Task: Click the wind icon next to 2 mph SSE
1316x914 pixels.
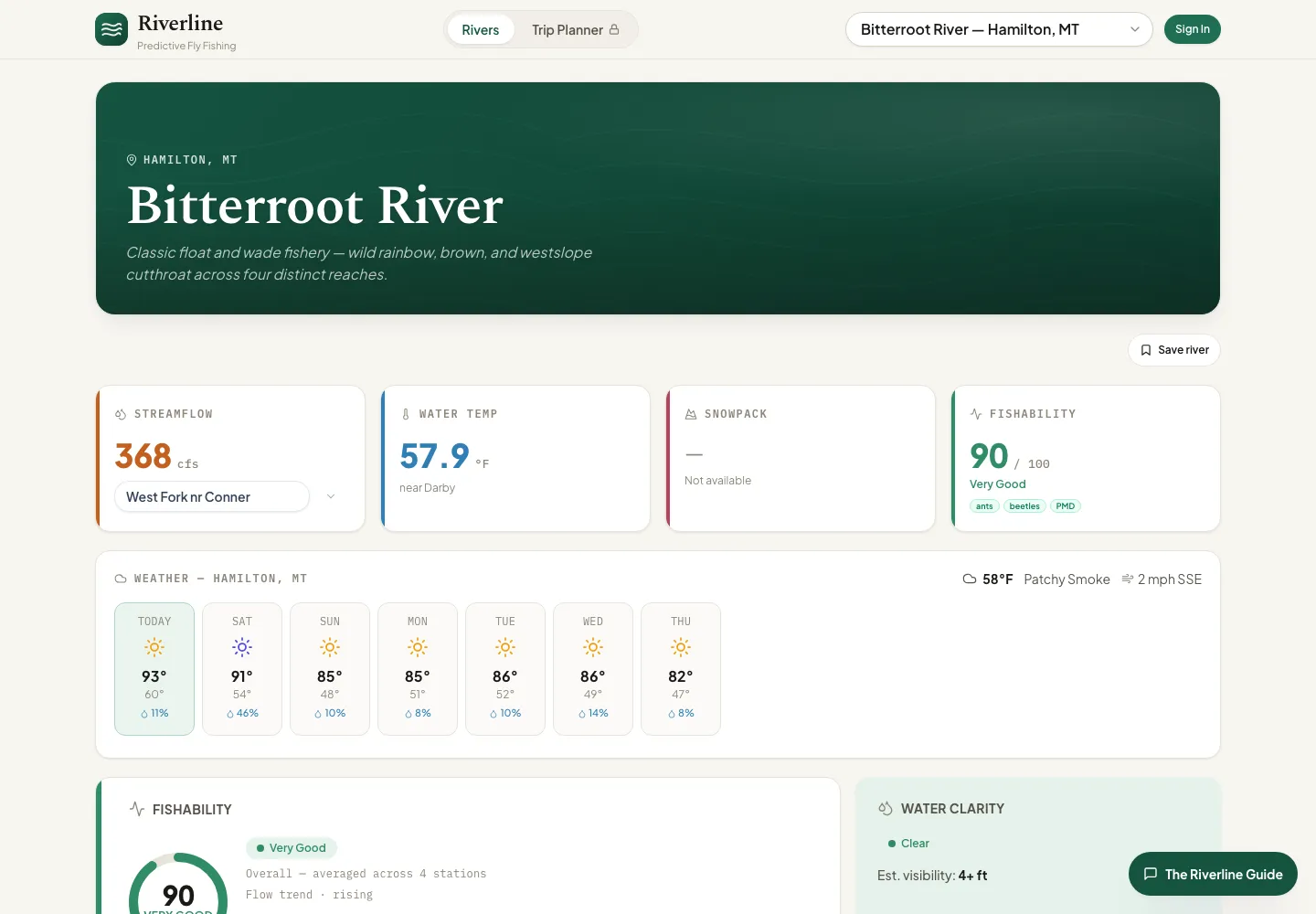Action: pyautogui.click(x=1128, y=579)
